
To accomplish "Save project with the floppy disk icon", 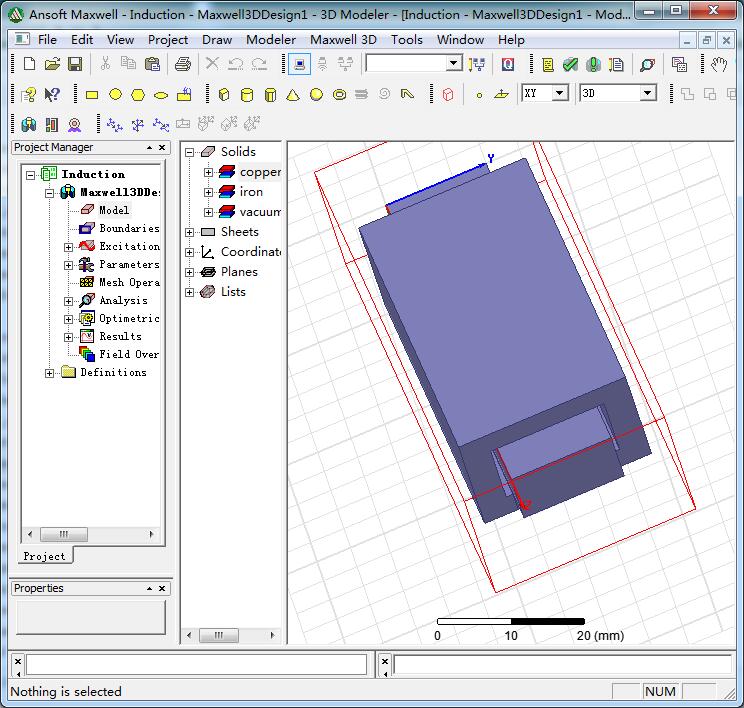I will pyautogui.click(x=75, y=64).
